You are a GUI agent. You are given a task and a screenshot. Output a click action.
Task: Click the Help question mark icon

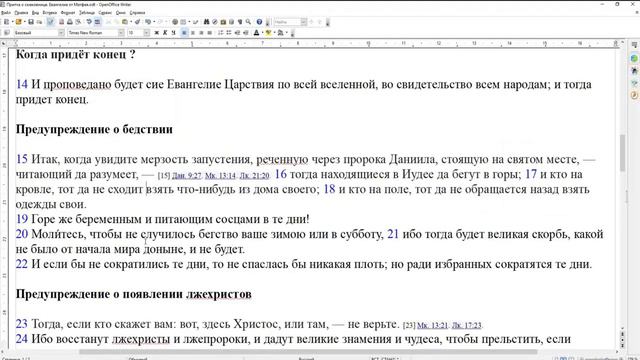click(259, 22)
